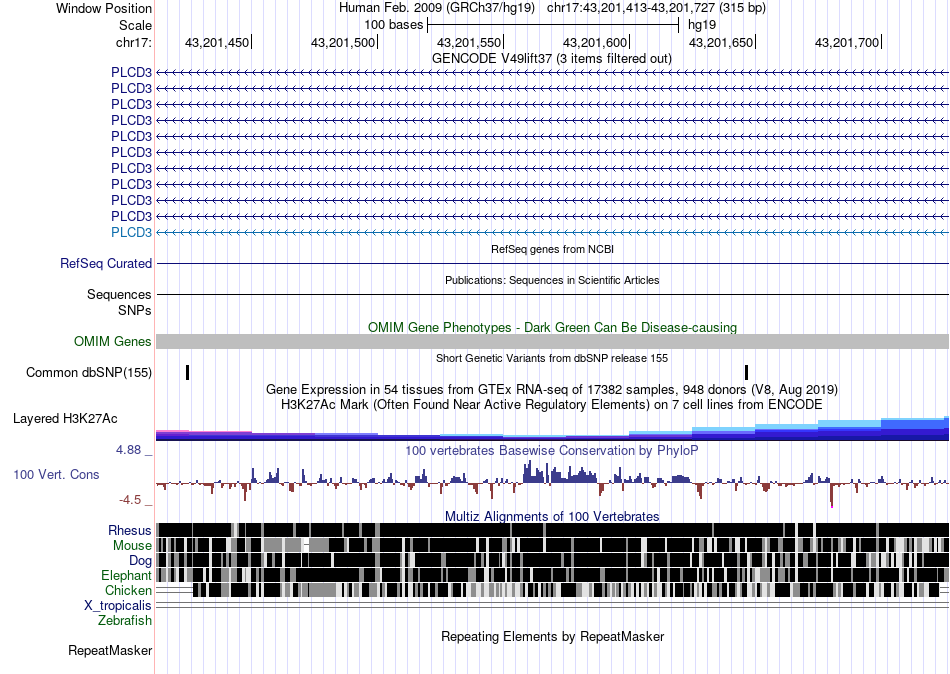The width and height of the screenshot is (950, 674).
Task: Open Publications: Sequences in Scientific Articles title
Action: pos(552,280)
